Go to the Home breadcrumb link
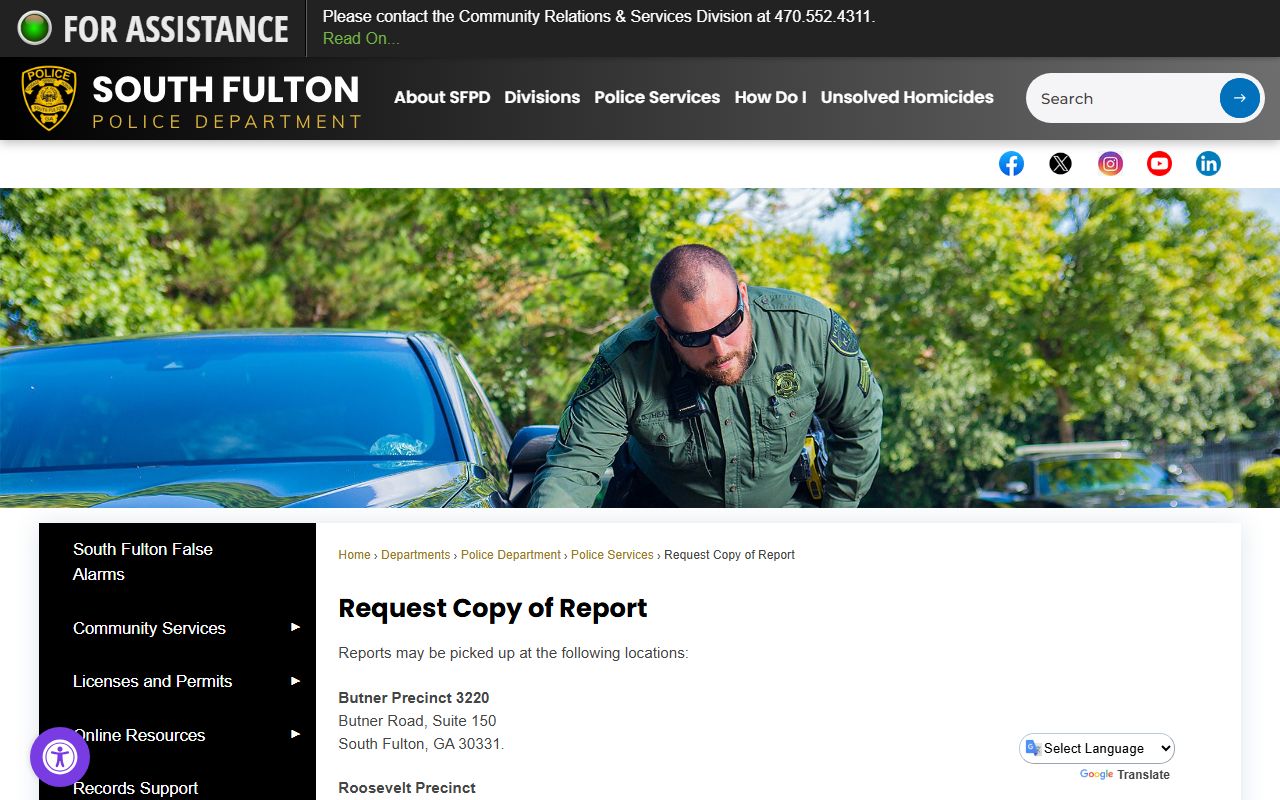Image resolution: width=1280 pixels, height=800 pixels. 354,555
